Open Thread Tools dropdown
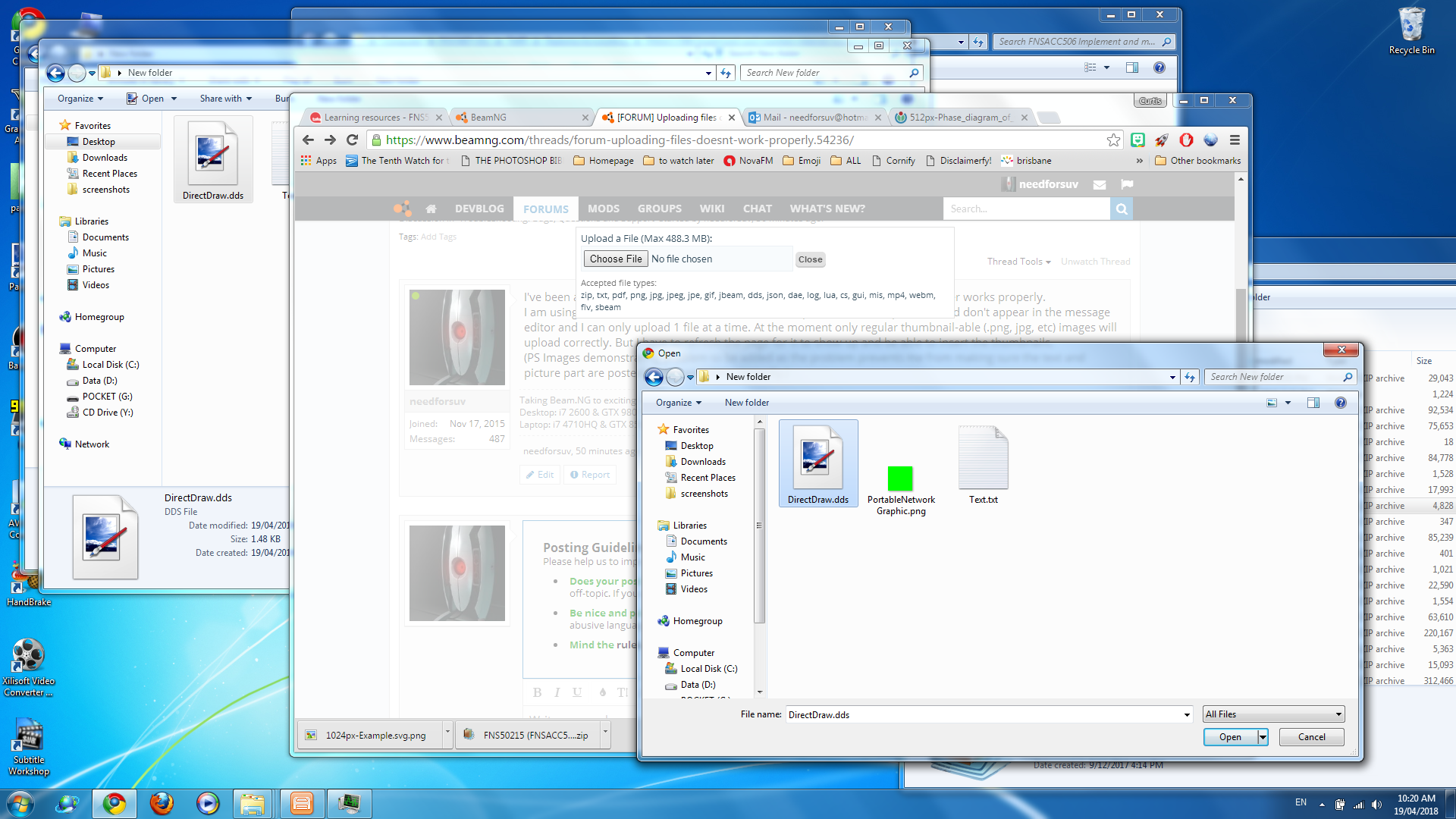This screenshot has height=819, width=1456. 1018,262
